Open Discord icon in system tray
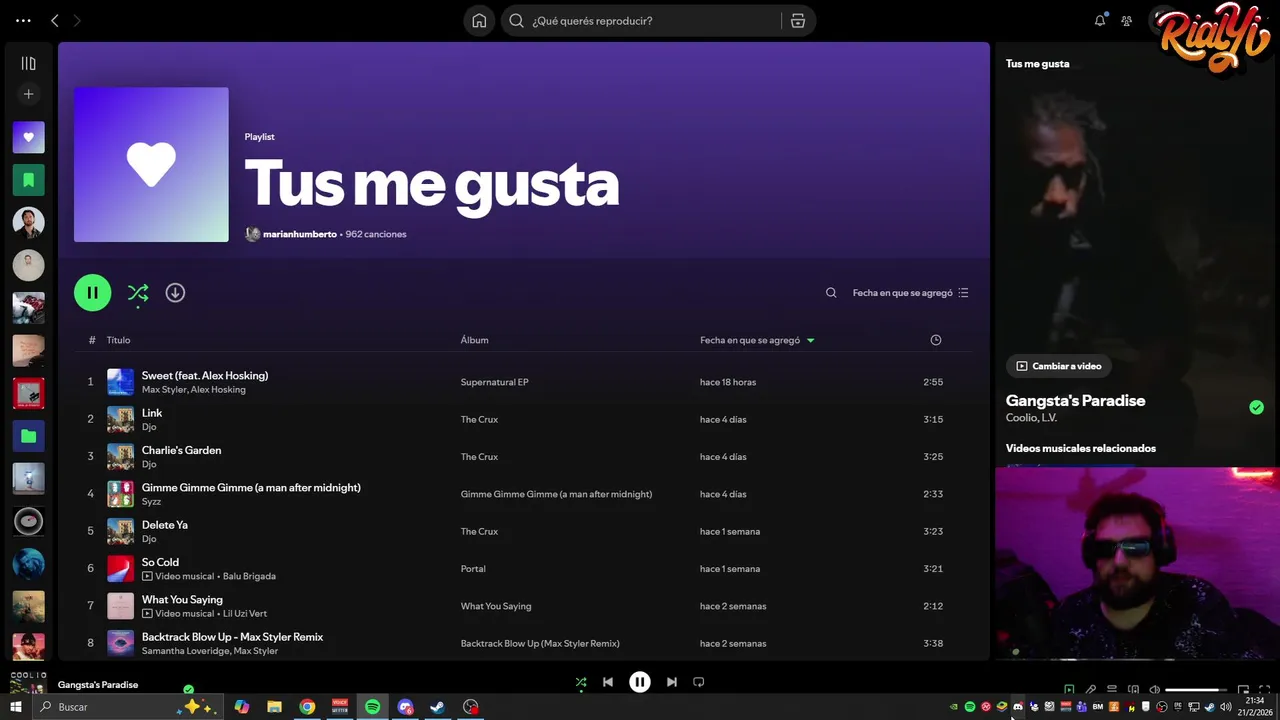Image resolution: width=1280 pixels, height=720 pixels. click(x=1018, y=707)
